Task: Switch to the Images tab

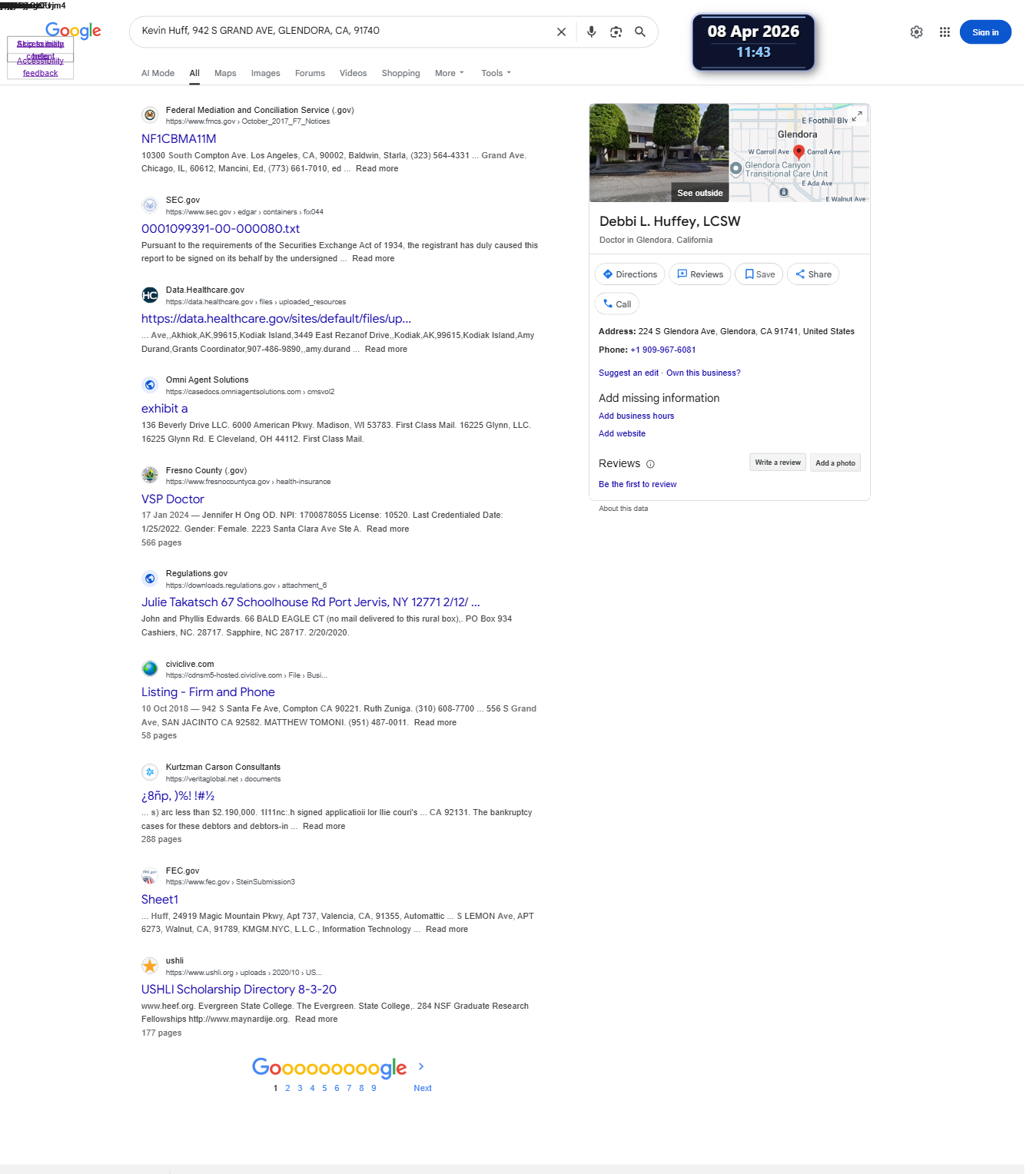Action: [x=265, y=73]
